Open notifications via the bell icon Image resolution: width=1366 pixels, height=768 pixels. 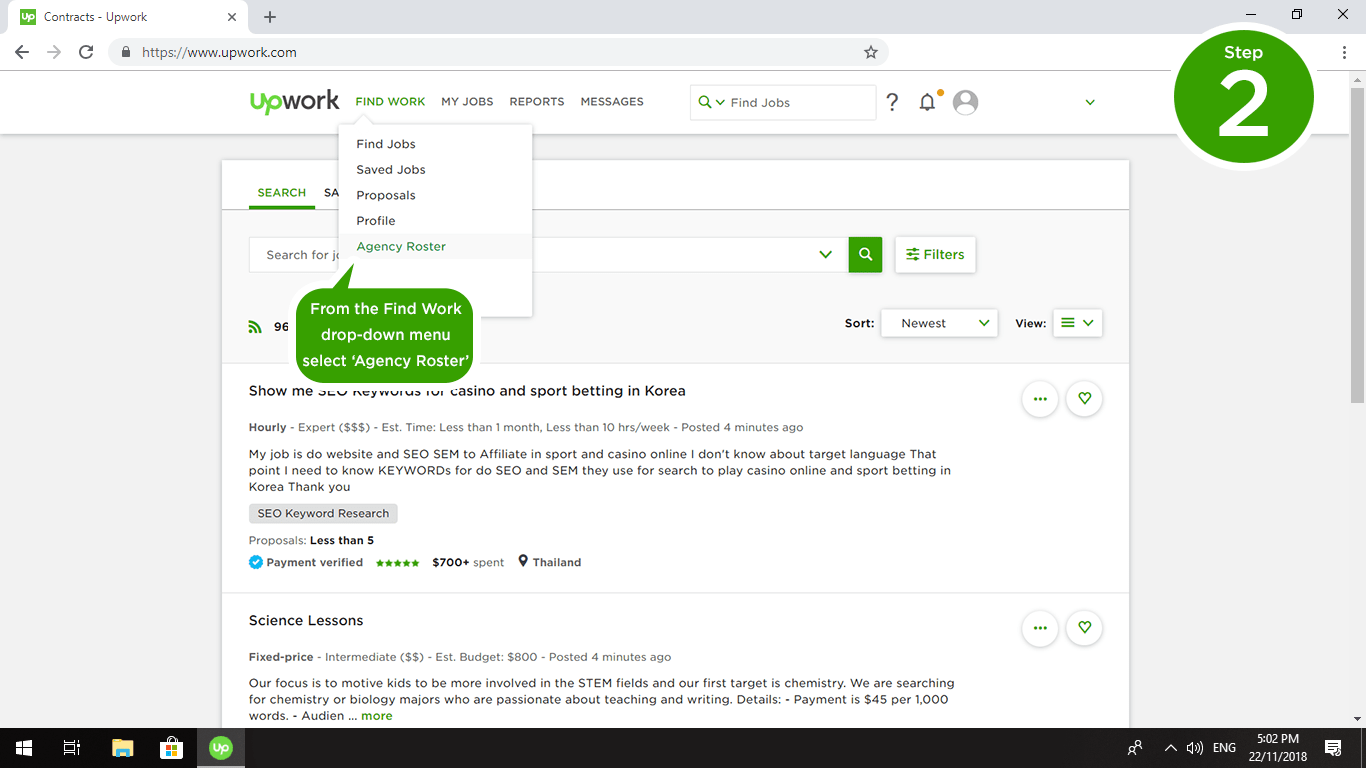[927, 101]
